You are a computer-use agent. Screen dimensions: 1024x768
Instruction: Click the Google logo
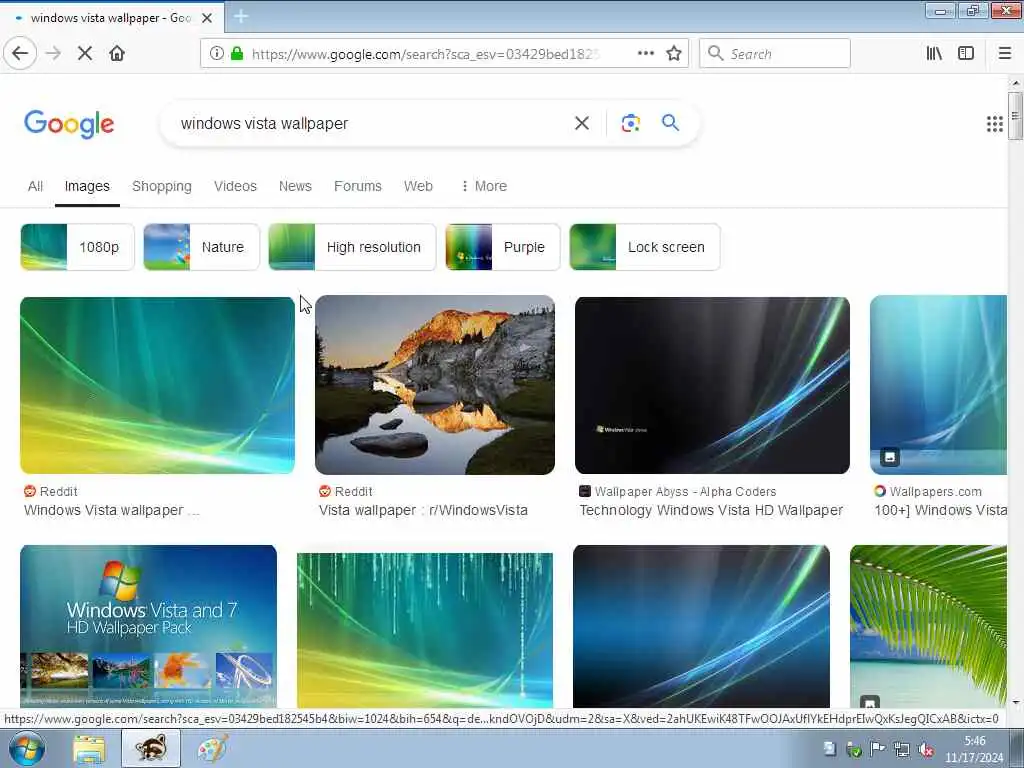69,124
